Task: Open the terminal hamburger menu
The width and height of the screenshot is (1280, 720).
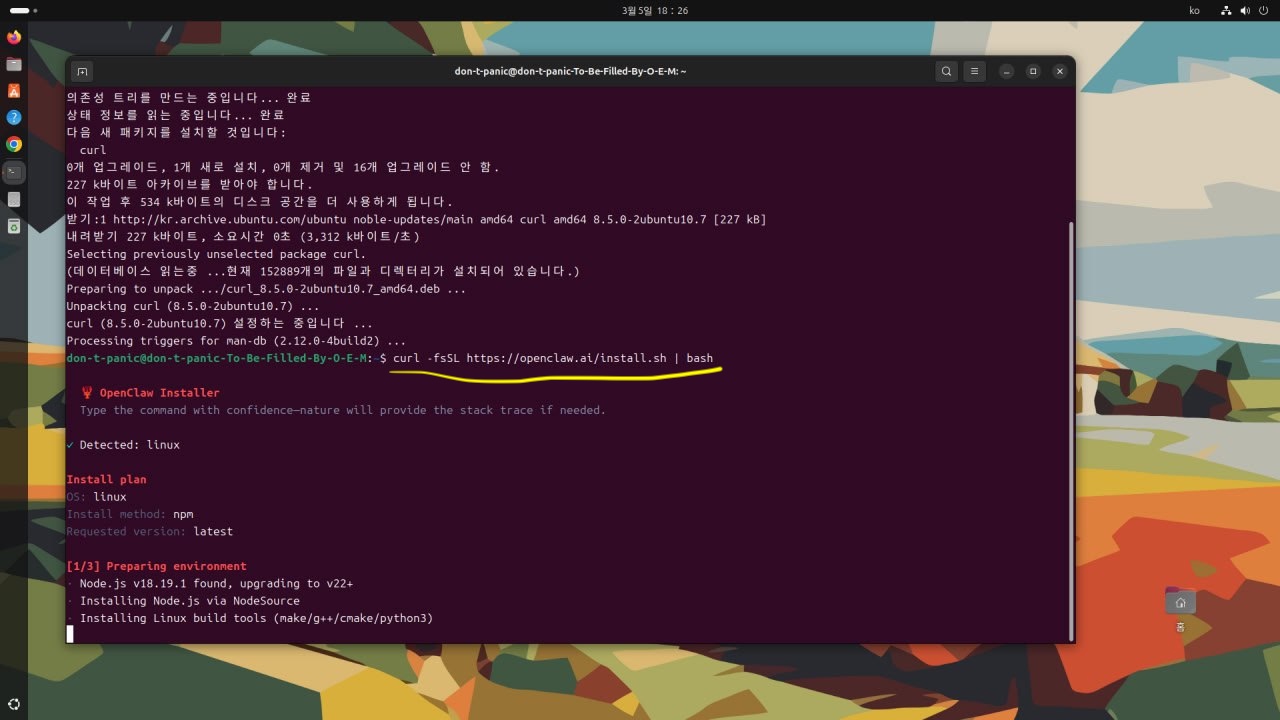Action: [x=974, y=71]
